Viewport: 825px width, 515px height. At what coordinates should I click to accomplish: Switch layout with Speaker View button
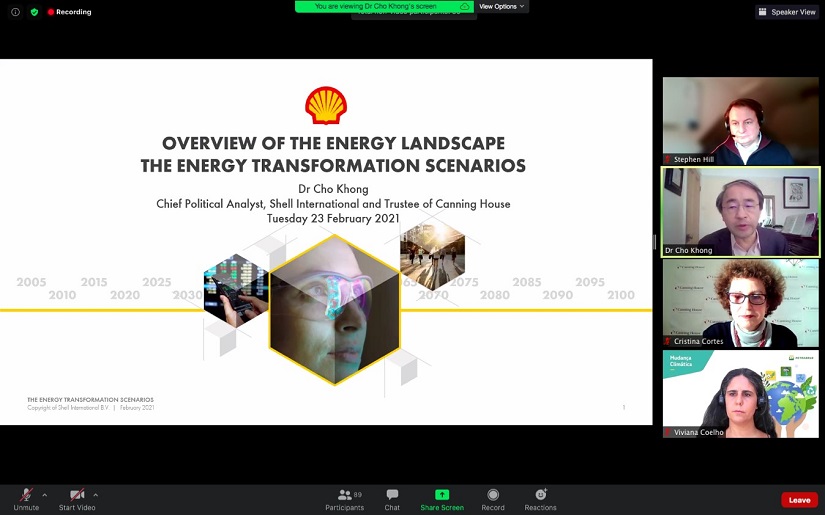(787, 12)
